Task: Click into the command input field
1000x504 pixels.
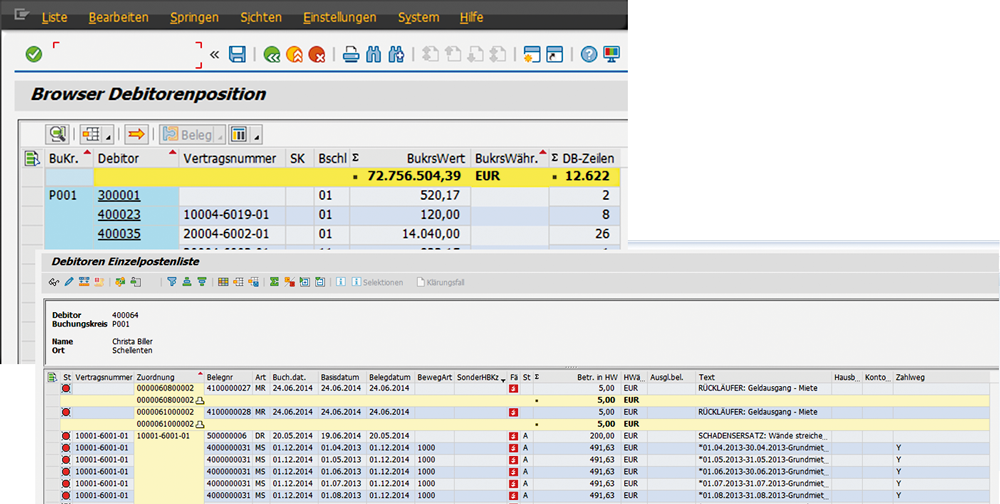Action: tap(126, 54)
